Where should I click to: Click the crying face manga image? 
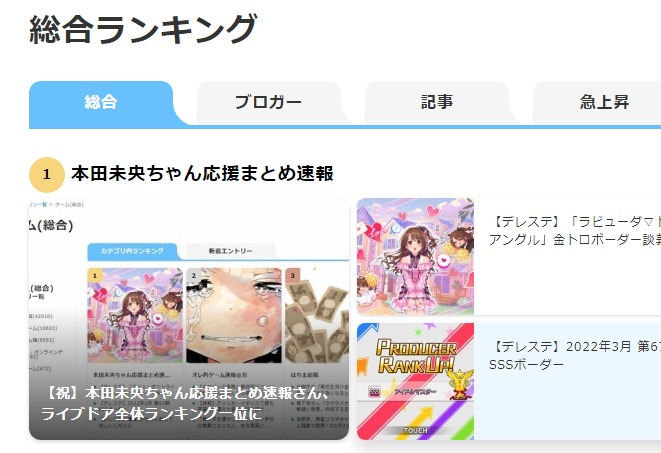(x=234, y=315)
